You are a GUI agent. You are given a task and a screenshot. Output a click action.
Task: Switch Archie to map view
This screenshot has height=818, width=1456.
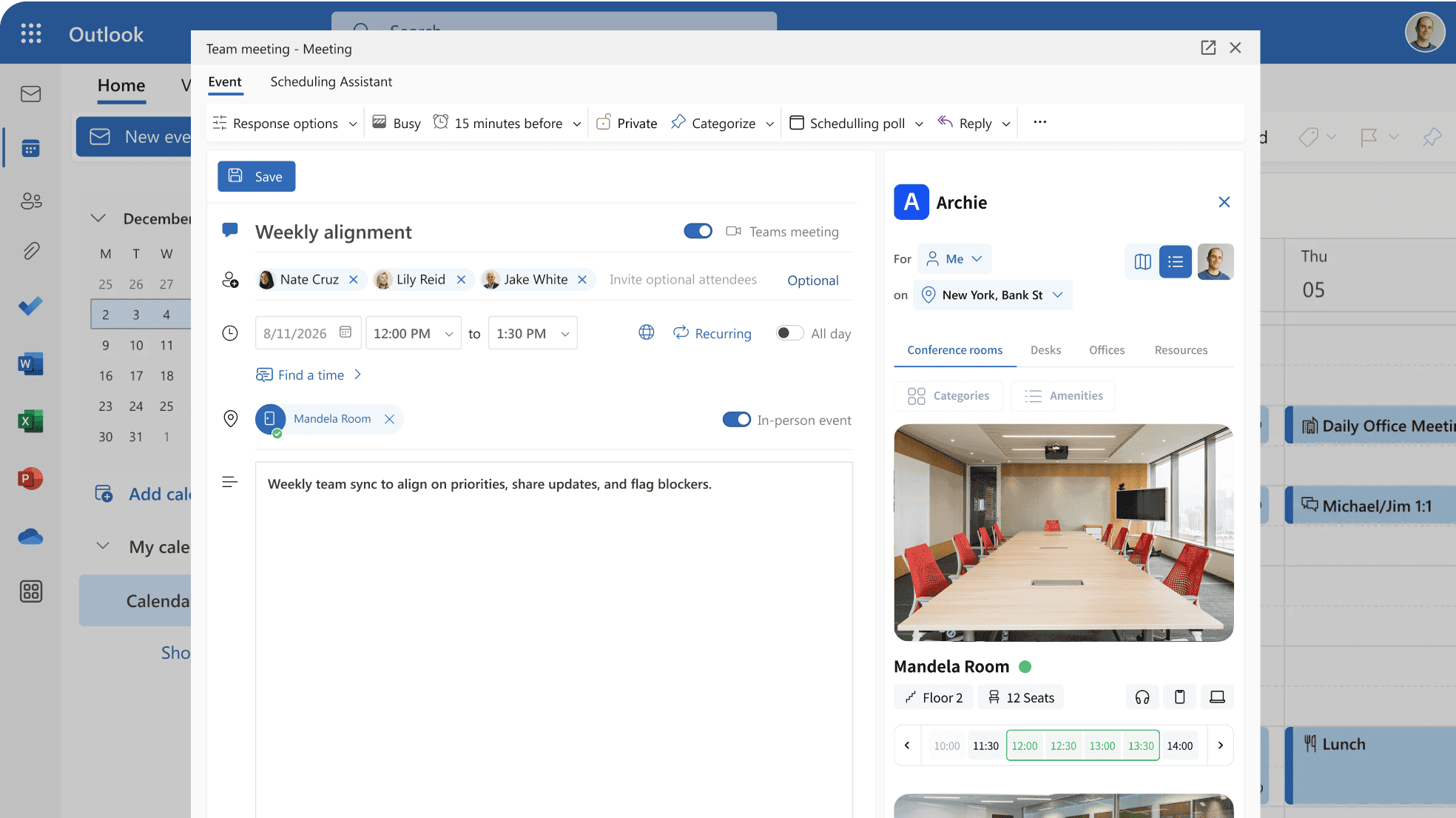tap(1142, 261)
